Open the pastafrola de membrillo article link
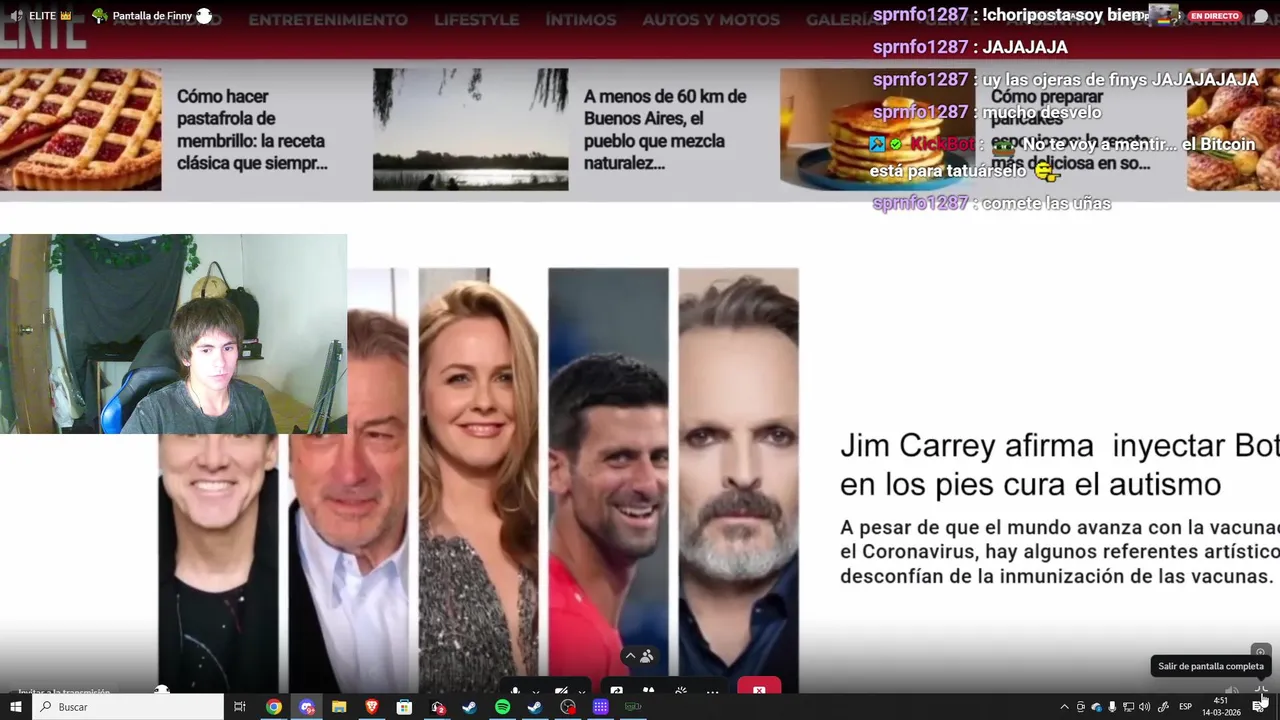Image resolution: width=1280 pixels, height=720 pixels. pos(252,130)
